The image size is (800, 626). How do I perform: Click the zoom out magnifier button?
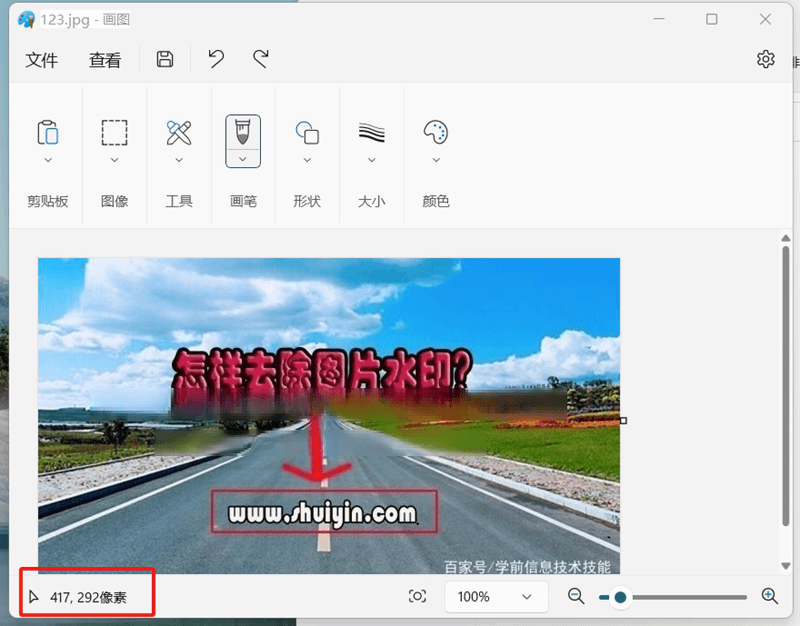pos(576,596)
